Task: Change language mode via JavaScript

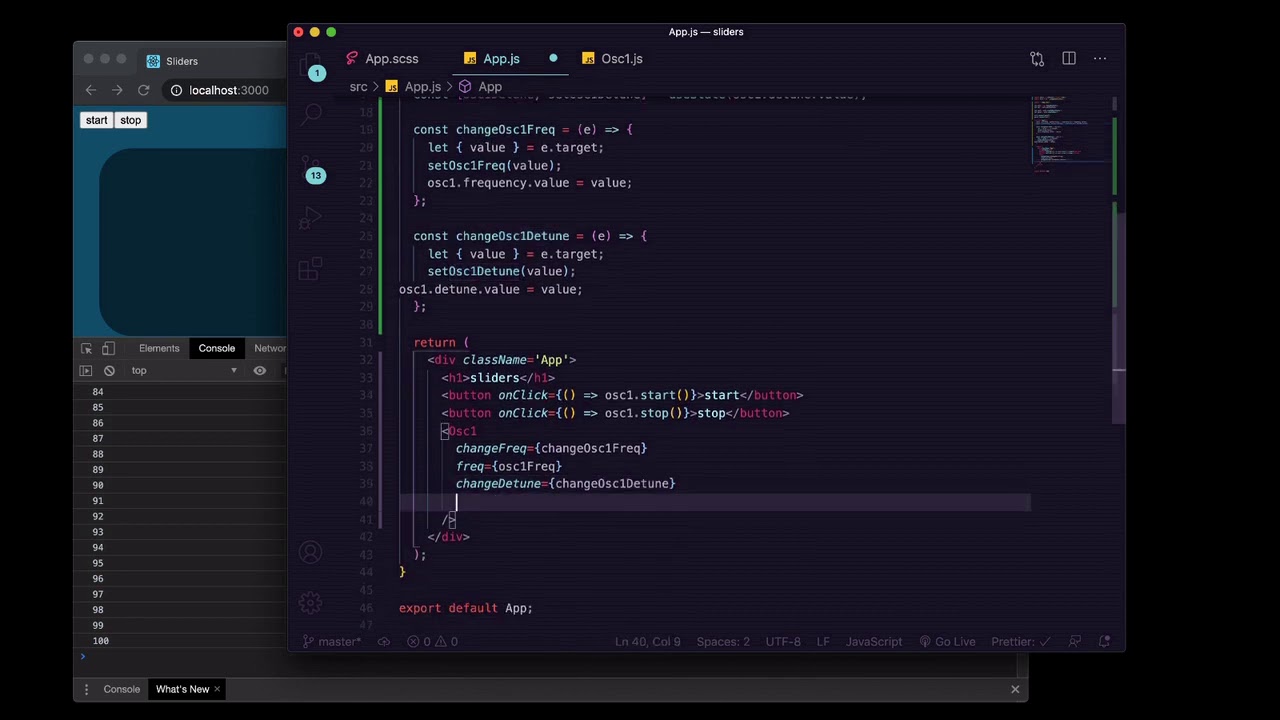Action: click(x=874, y=642)
